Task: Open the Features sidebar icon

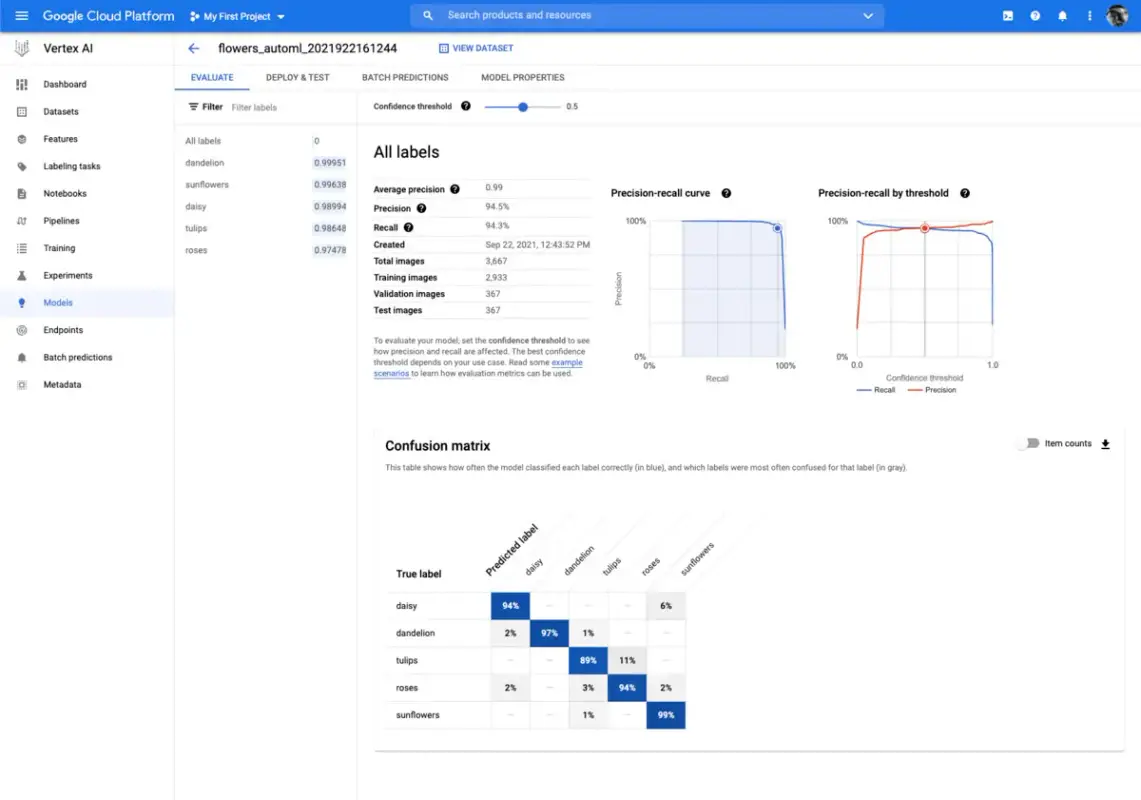Action: [22, 139]
